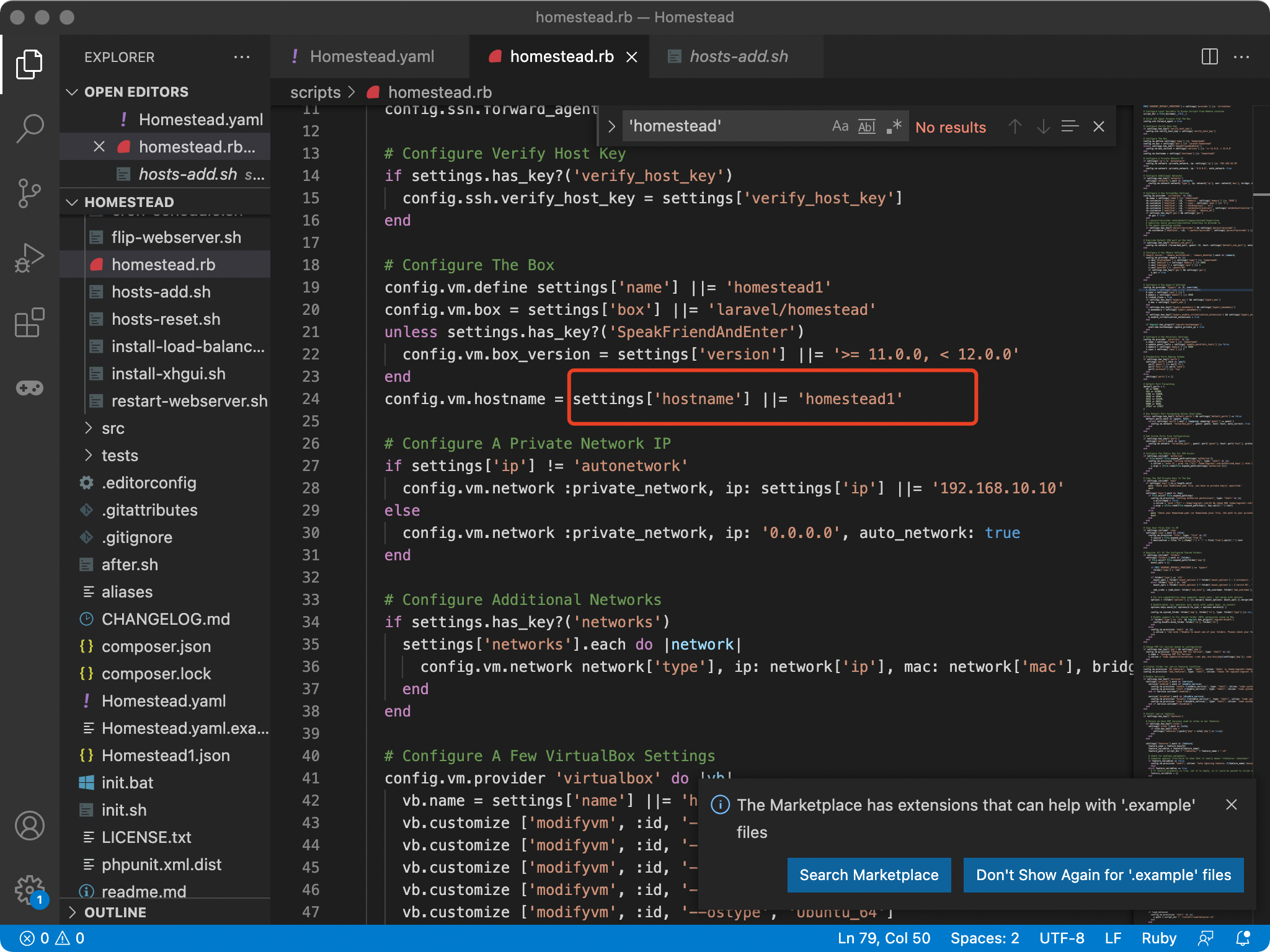Change indentation Spaces: 2

coord(985,938)
